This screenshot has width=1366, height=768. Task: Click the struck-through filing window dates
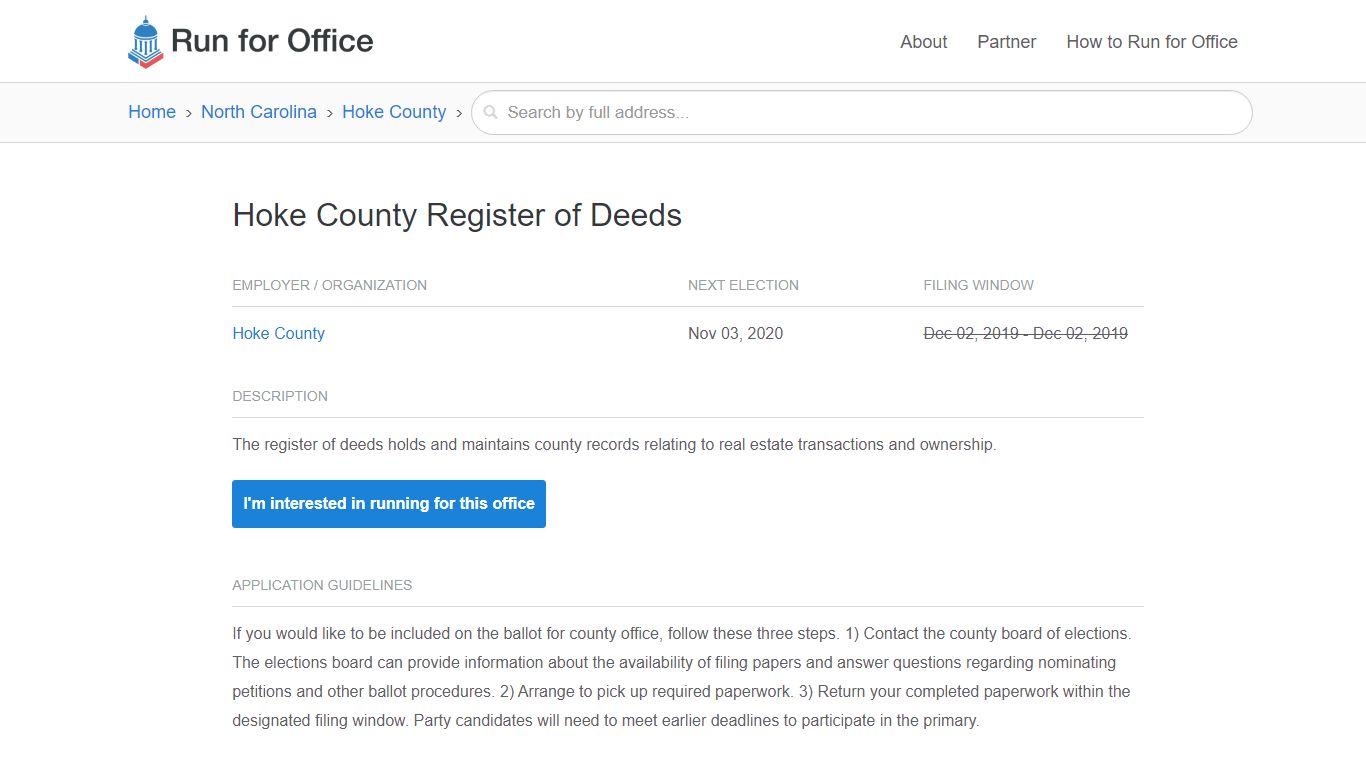pyautogui.click(x=1026, y=333)
